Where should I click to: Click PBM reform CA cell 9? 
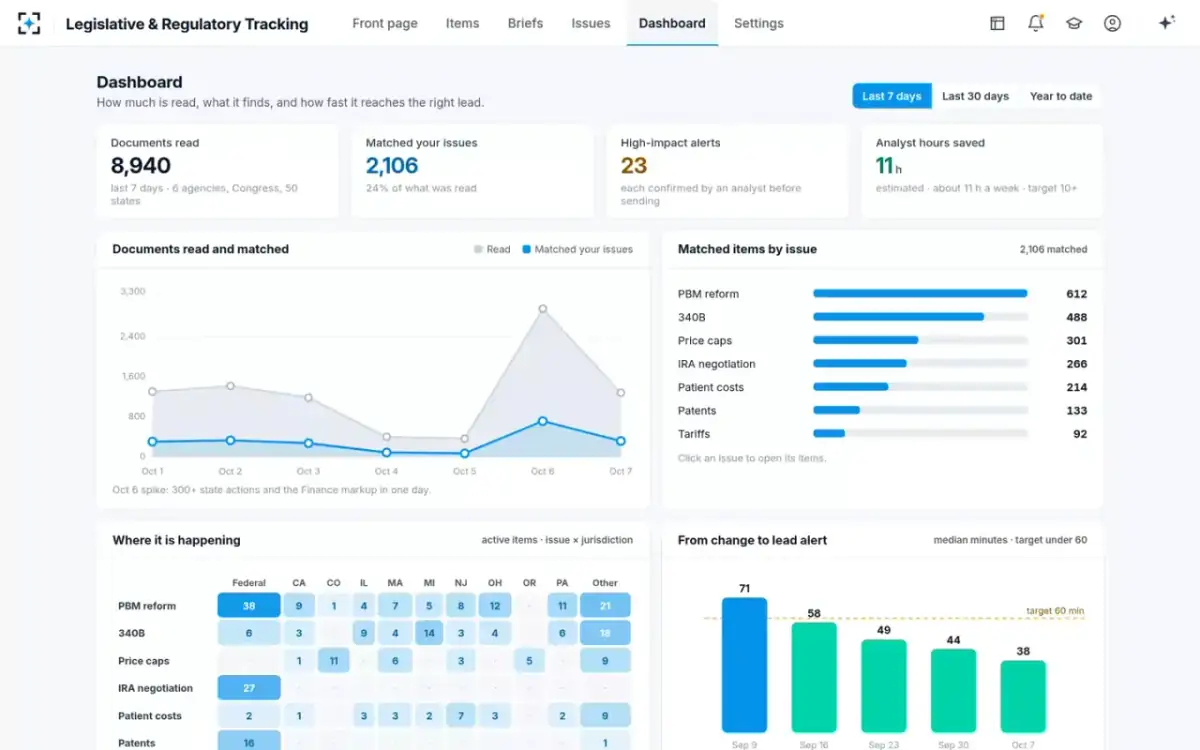pyautogui.click(x=299, y=605)
